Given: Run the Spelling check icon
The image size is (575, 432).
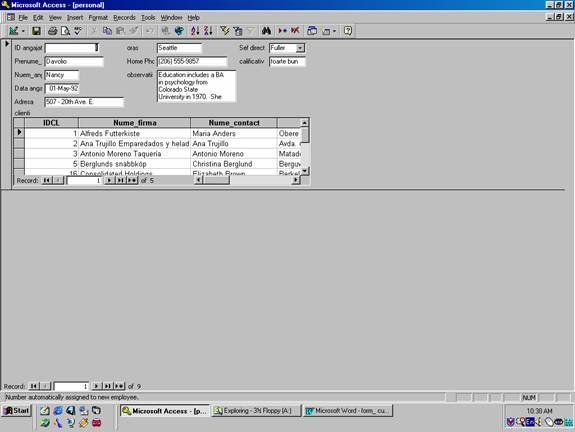Looking at the screenshot, I should [78, 31].
